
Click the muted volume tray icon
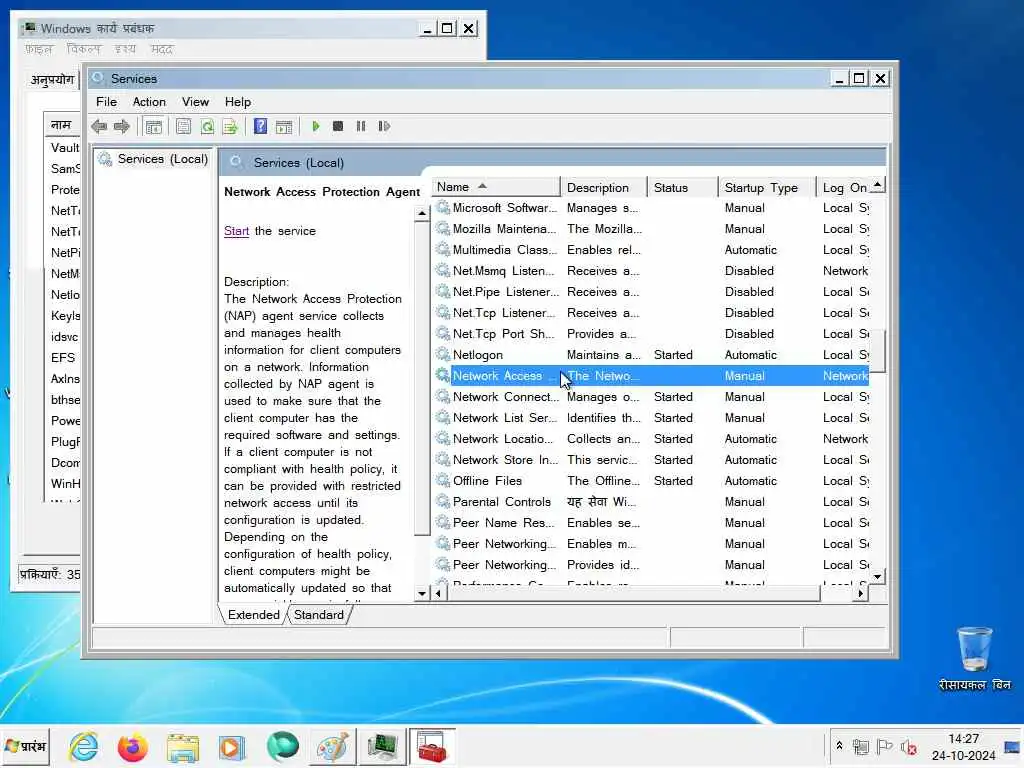click(x=908, y=746)
